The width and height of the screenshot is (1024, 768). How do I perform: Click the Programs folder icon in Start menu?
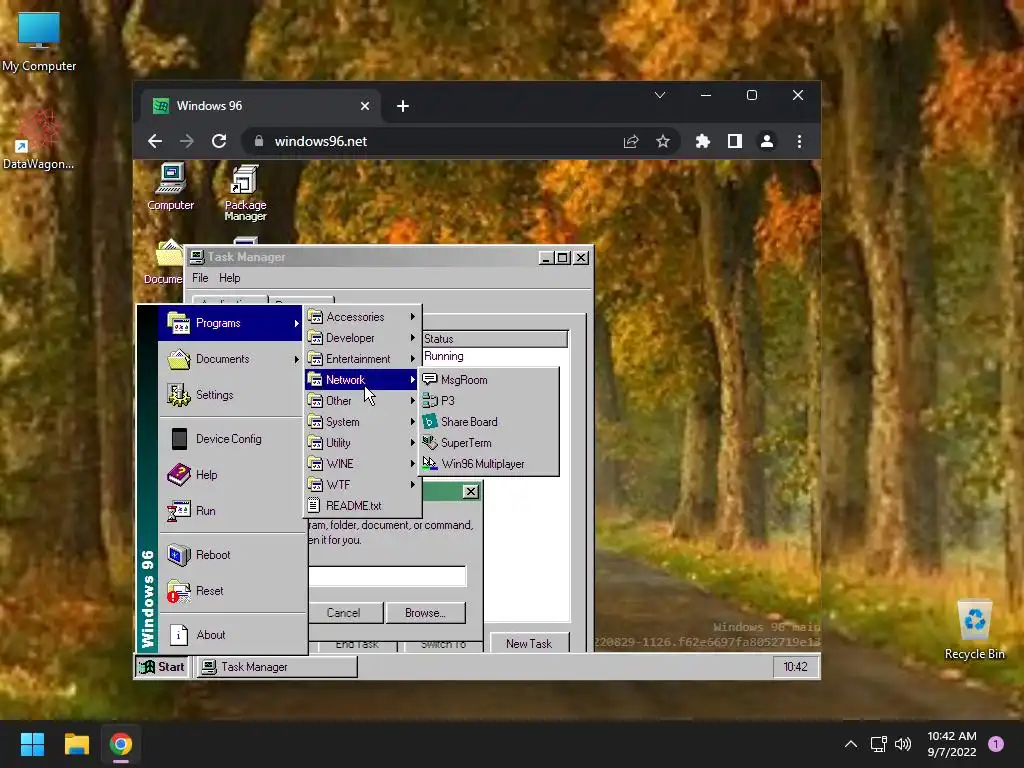point(178,323)
